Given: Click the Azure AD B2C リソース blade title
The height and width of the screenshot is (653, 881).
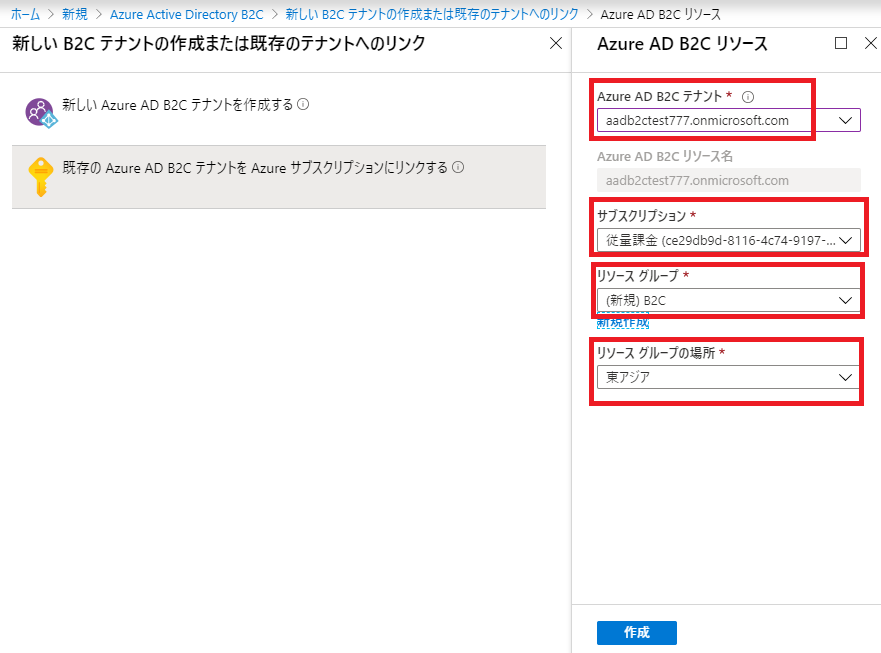Looking at the screenshot, I should 682,43.
